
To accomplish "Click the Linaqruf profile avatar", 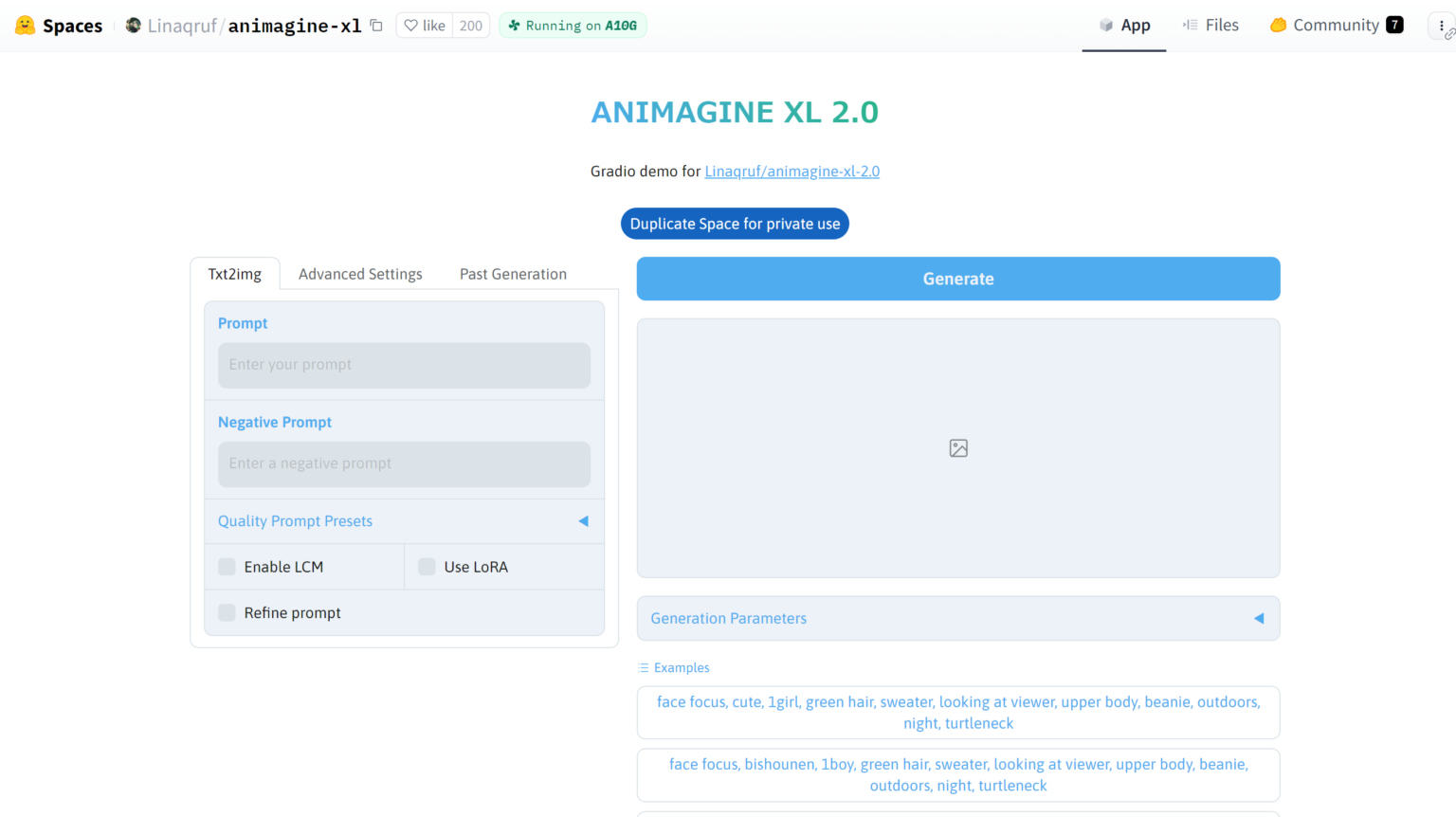I will [133, 25].
